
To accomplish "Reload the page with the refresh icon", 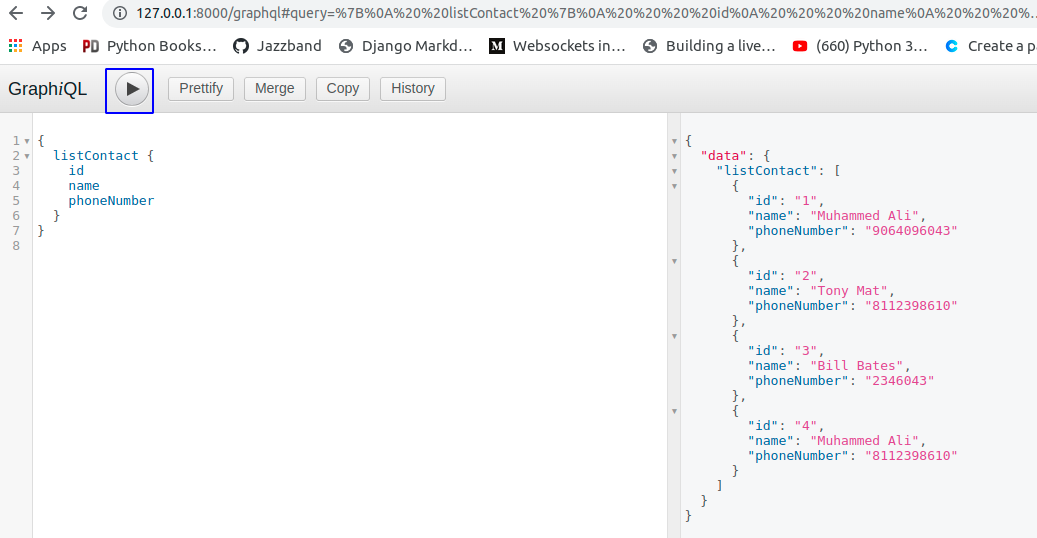I will 81,14.
